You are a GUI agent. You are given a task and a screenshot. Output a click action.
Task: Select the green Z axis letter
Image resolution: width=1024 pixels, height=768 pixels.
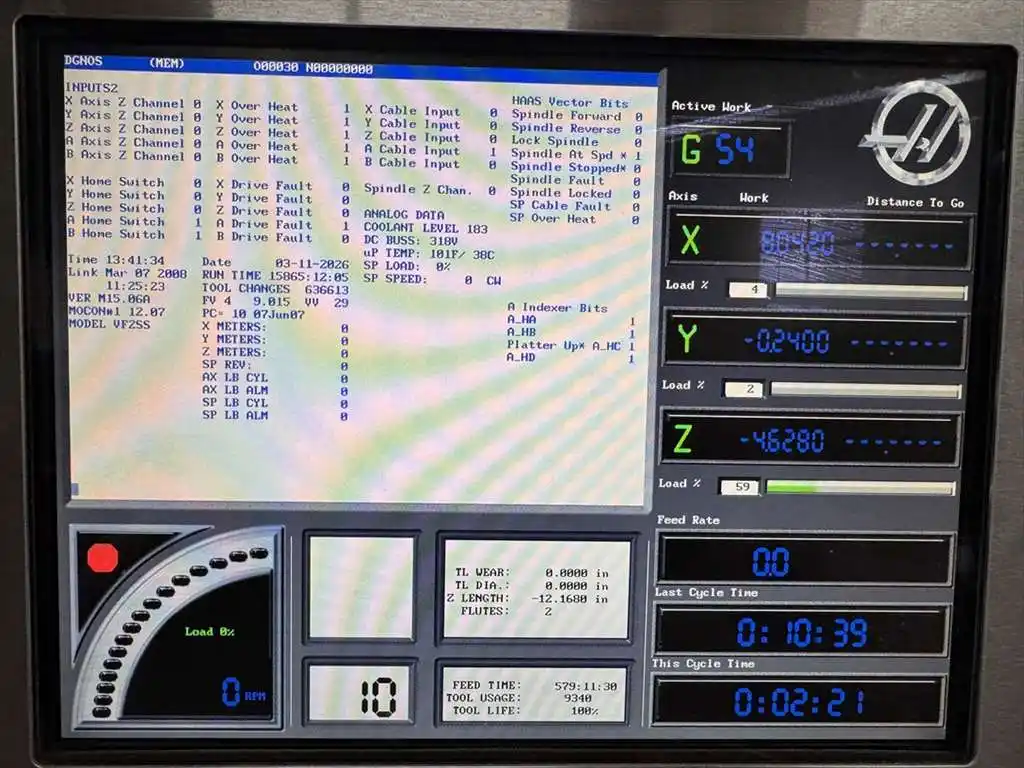[x=682, y=439]
